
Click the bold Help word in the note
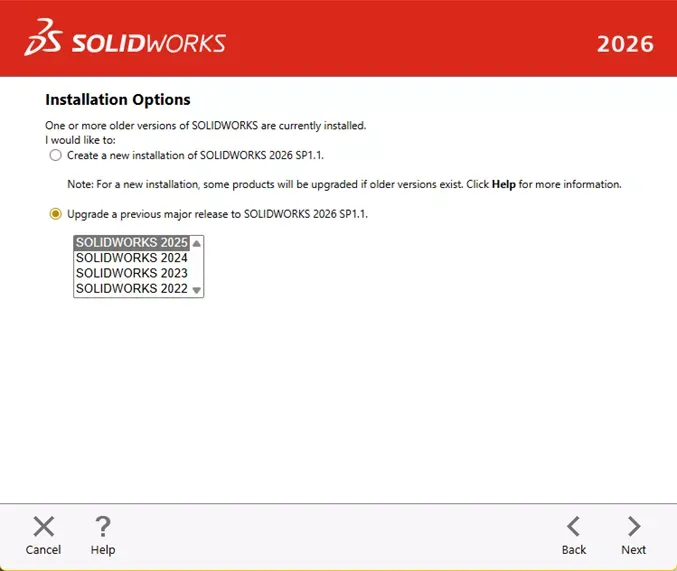click(x=503, y=184)
